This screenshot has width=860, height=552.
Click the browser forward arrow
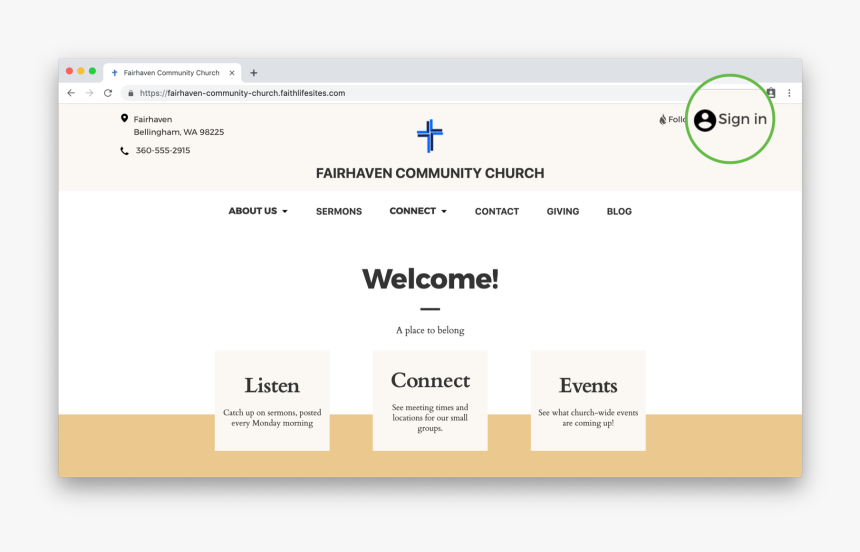[x=89, y=93]
